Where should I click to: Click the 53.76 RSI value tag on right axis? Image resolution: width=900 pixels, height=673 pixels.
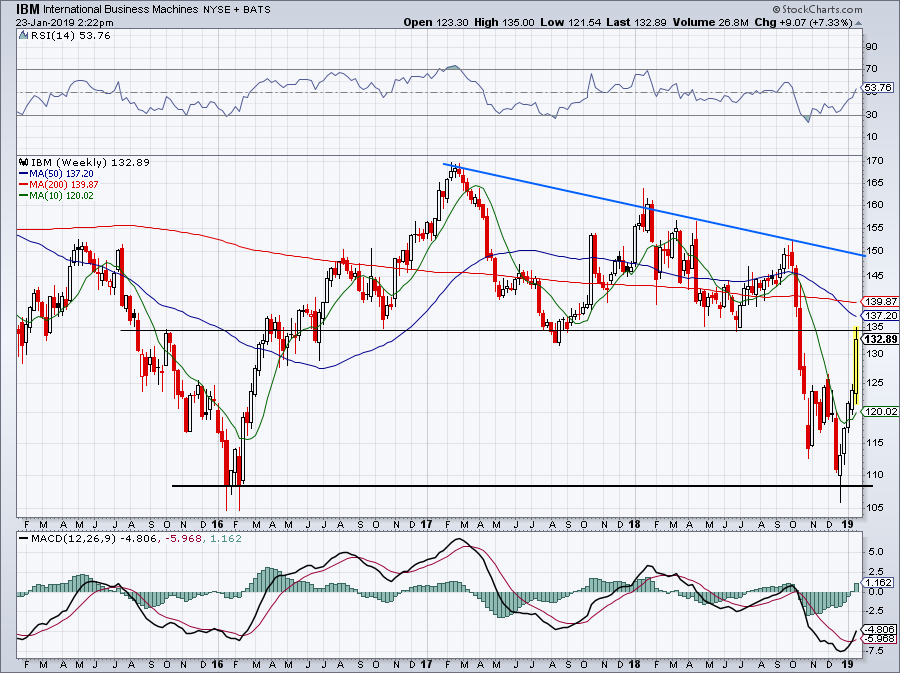(x=878, y=88)
